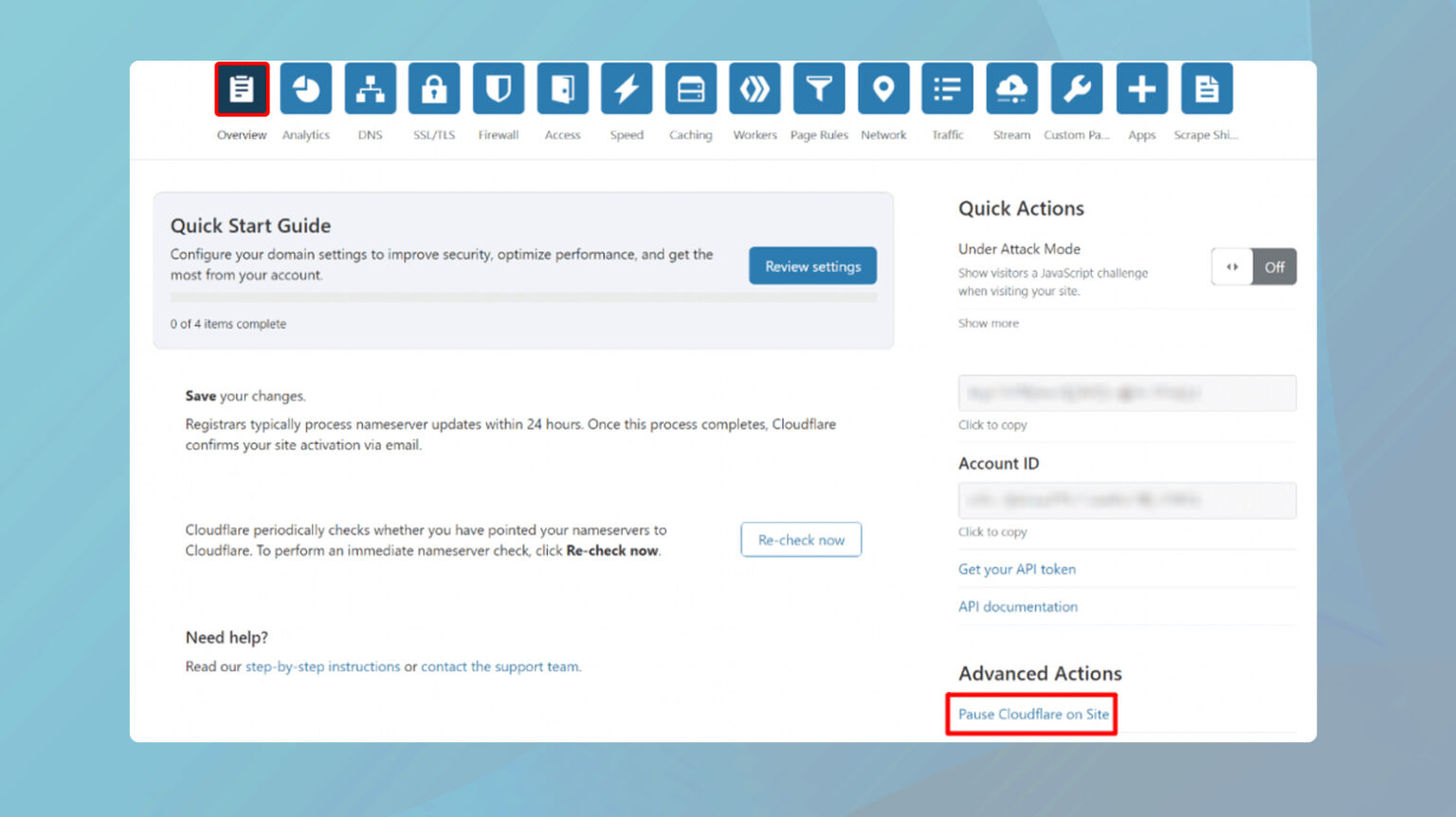The image size is (1456, 817).
Task: Open the Analytics section
Action: coord(305,88)
